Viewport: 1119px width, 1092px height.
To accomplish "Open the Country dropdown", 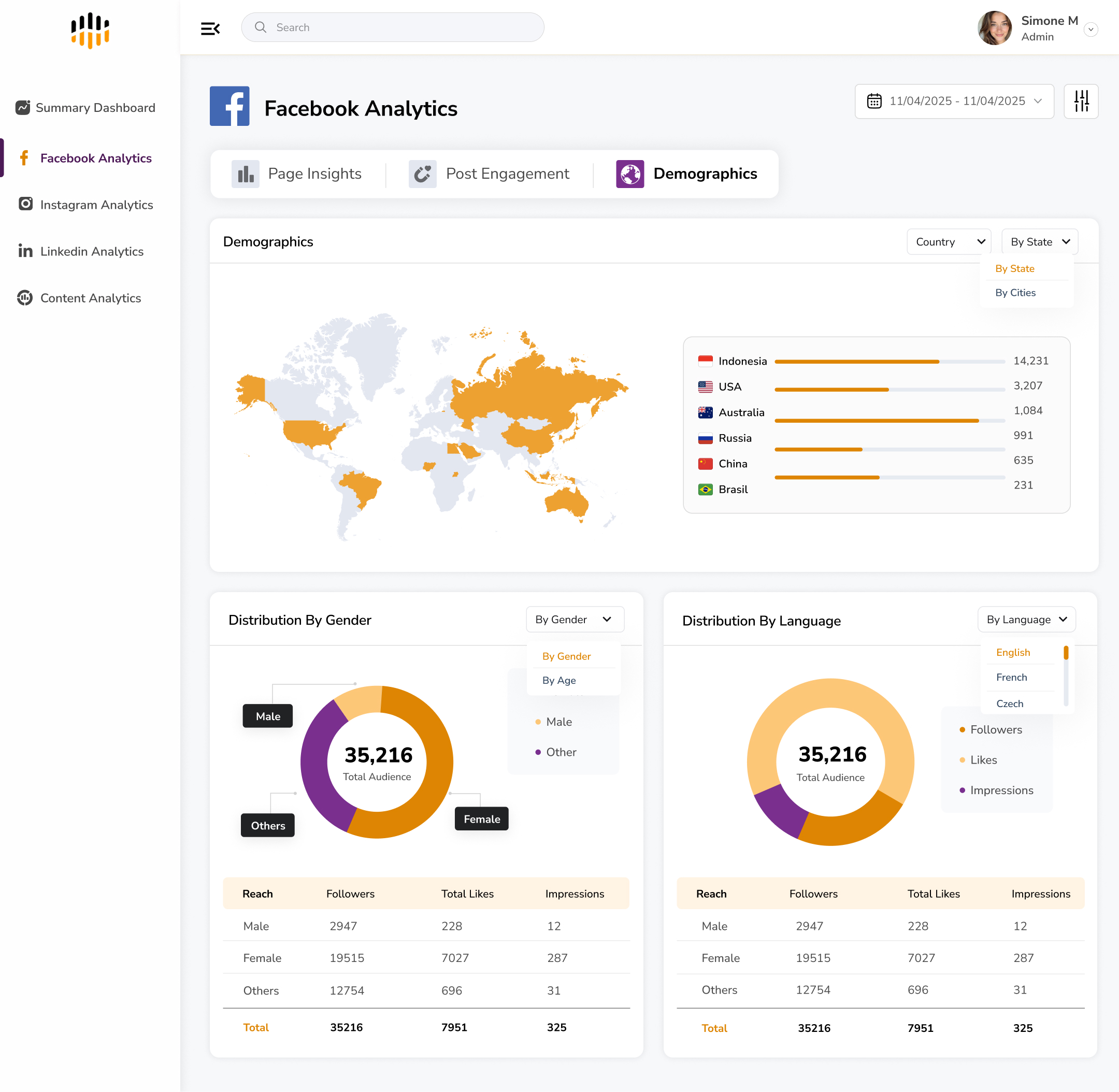I will coord(949,241).
